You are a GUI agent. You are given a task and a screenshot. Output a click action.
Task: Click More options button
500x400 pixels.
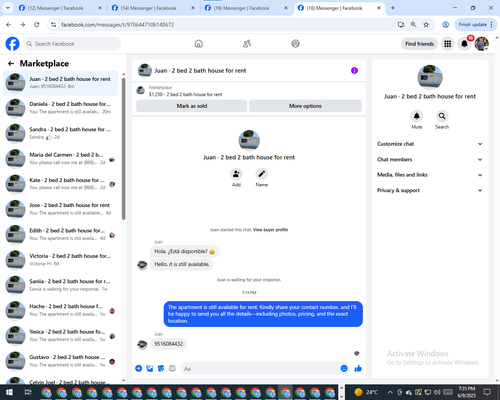pos(305,106)
